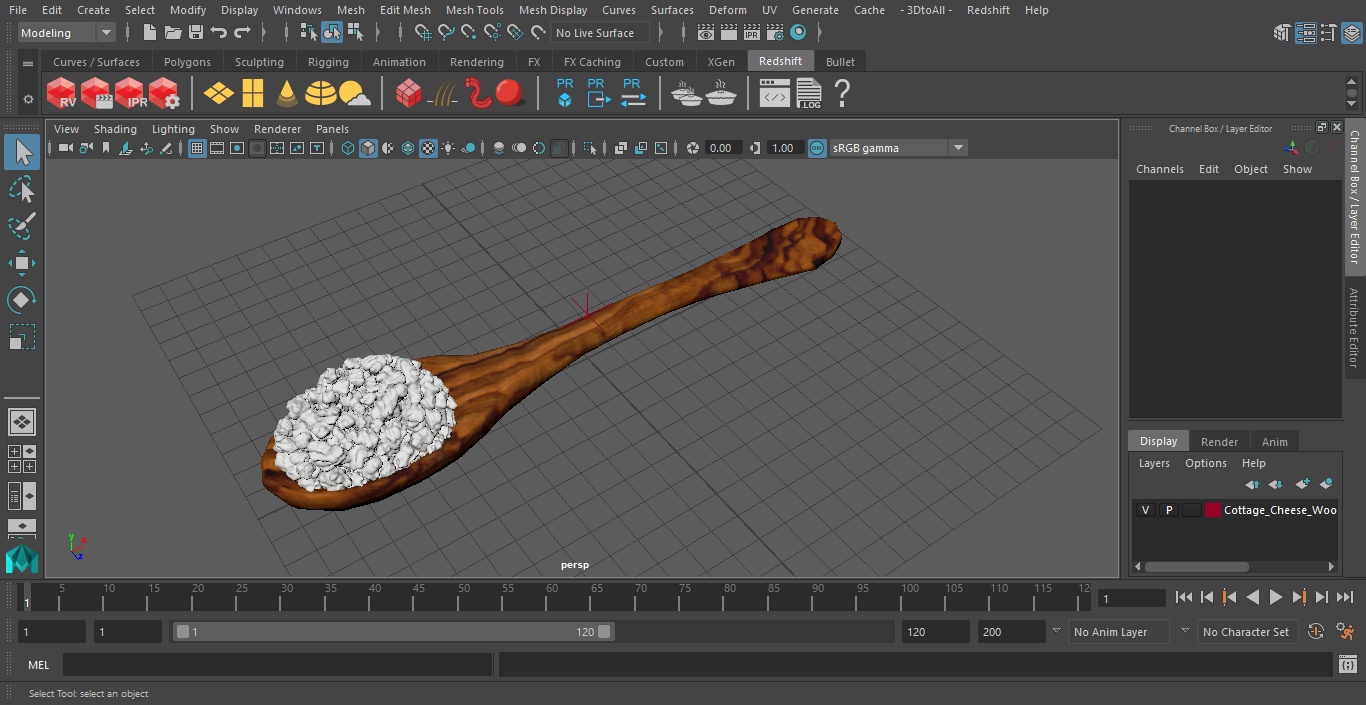Switch to the Anim layer tab
The height and width of the screenshot is (705, 1366).
[1274, 441]
